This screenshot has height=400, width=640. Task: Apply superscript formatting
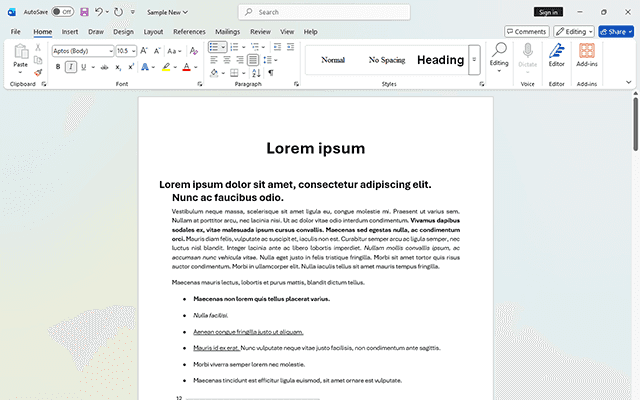point(131,67)
